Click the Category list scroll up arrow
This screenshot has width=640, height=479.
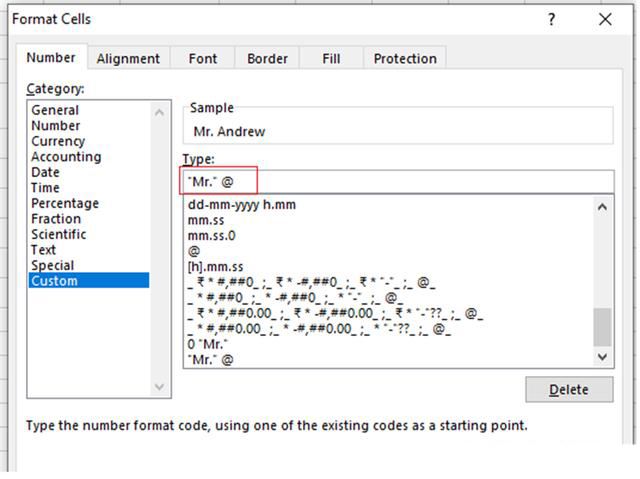[x=160, y=112]
